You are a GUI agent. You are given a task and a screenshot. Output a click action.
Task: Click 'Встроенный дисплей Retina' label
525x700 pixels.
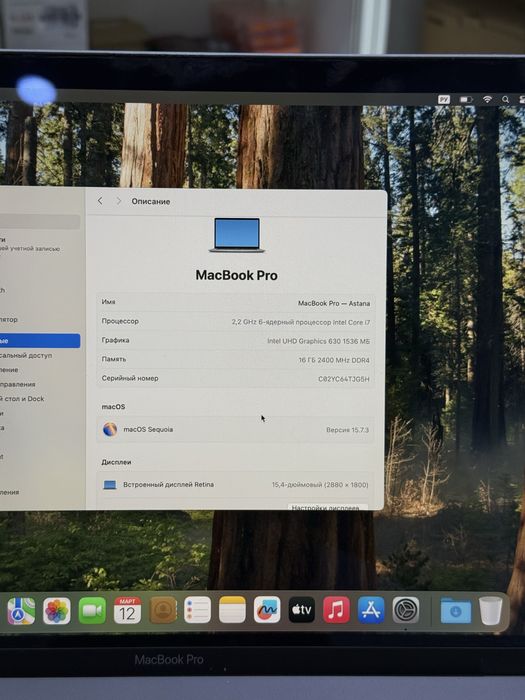[x=168, y=484]
